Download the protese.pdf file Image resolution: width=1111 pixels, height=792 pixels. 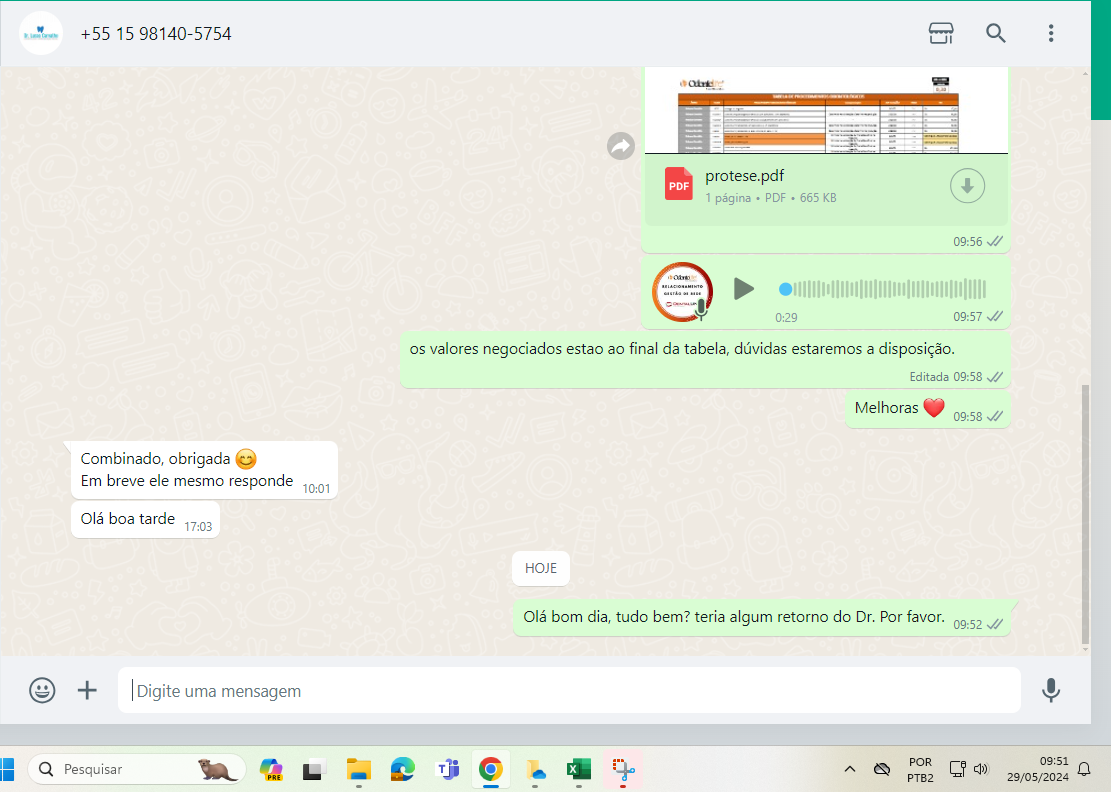click(x=967, y=186)
